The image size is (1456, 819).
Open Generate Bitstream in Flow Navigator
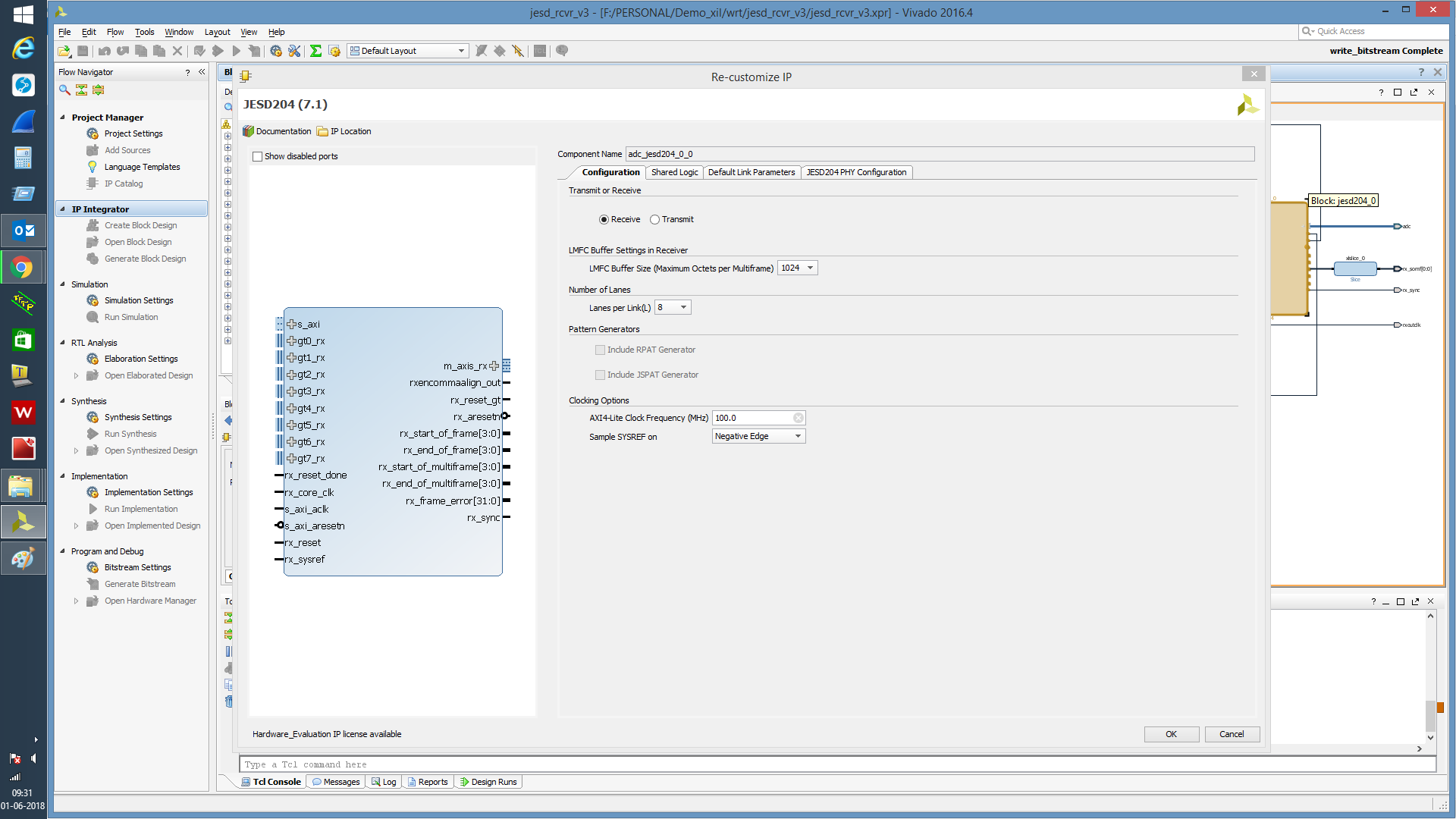point(140,584)
